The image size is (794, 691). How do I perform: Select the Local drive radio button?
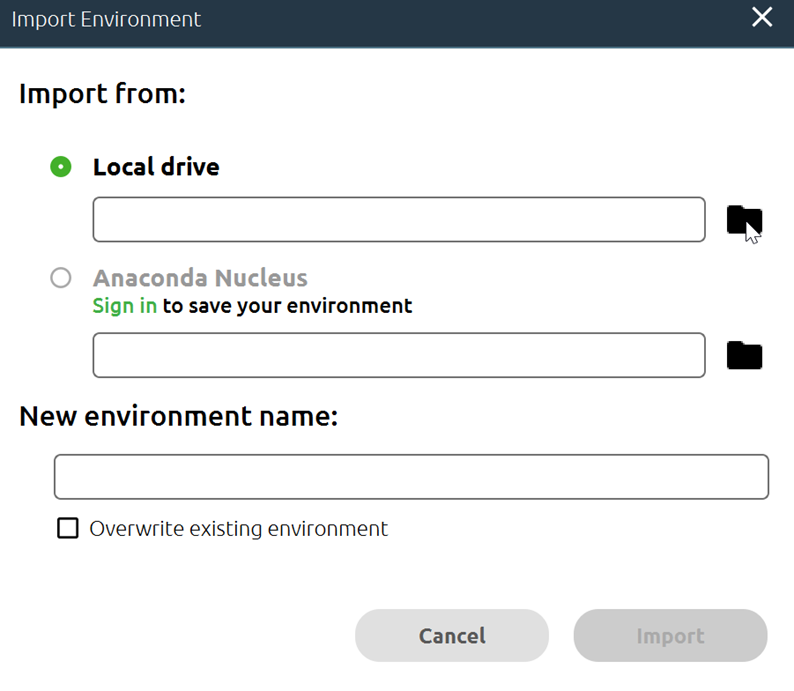tap(61, 167)
